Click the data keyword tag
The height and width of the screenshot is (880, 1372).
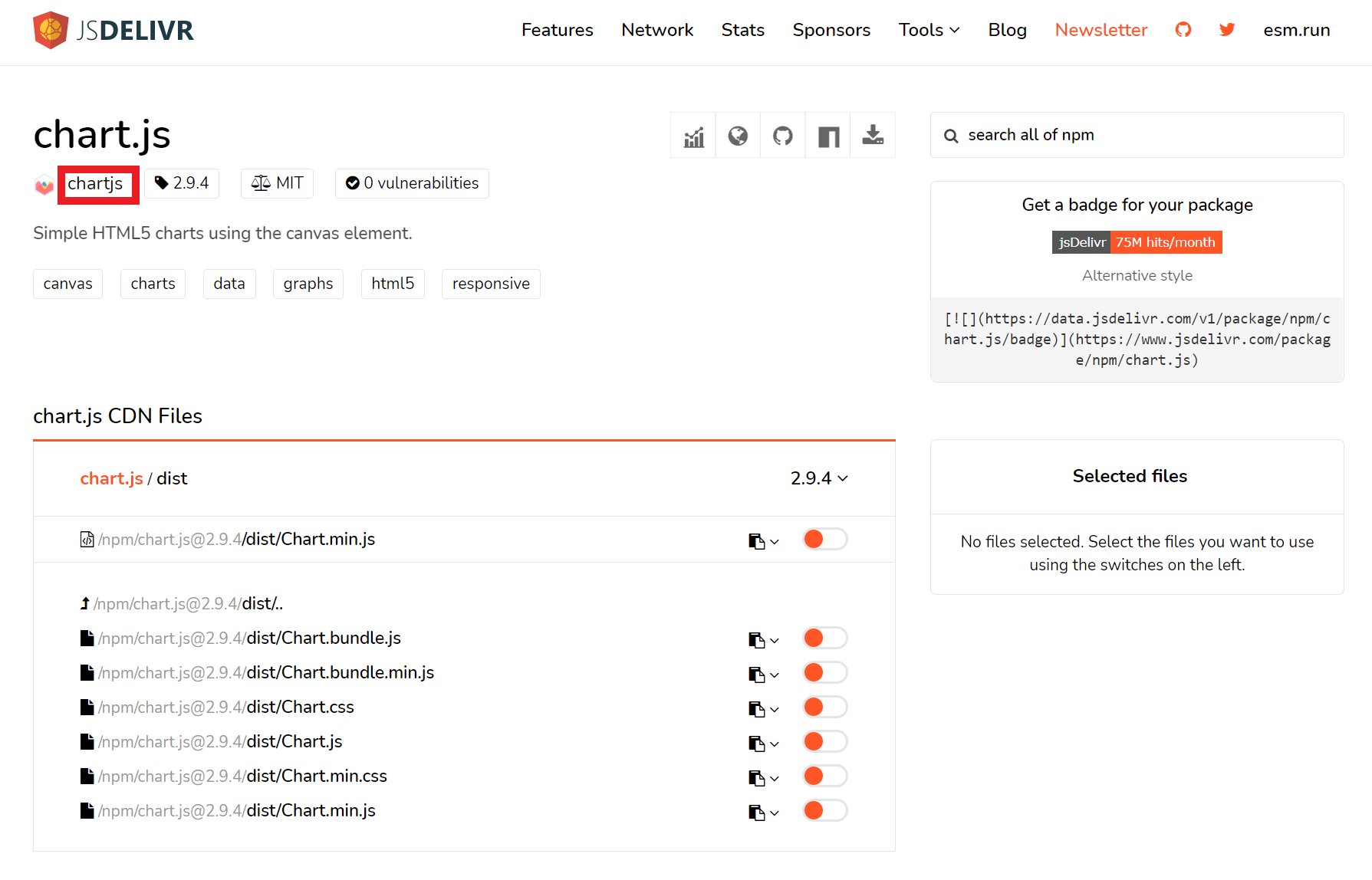[x=229, y=284]
